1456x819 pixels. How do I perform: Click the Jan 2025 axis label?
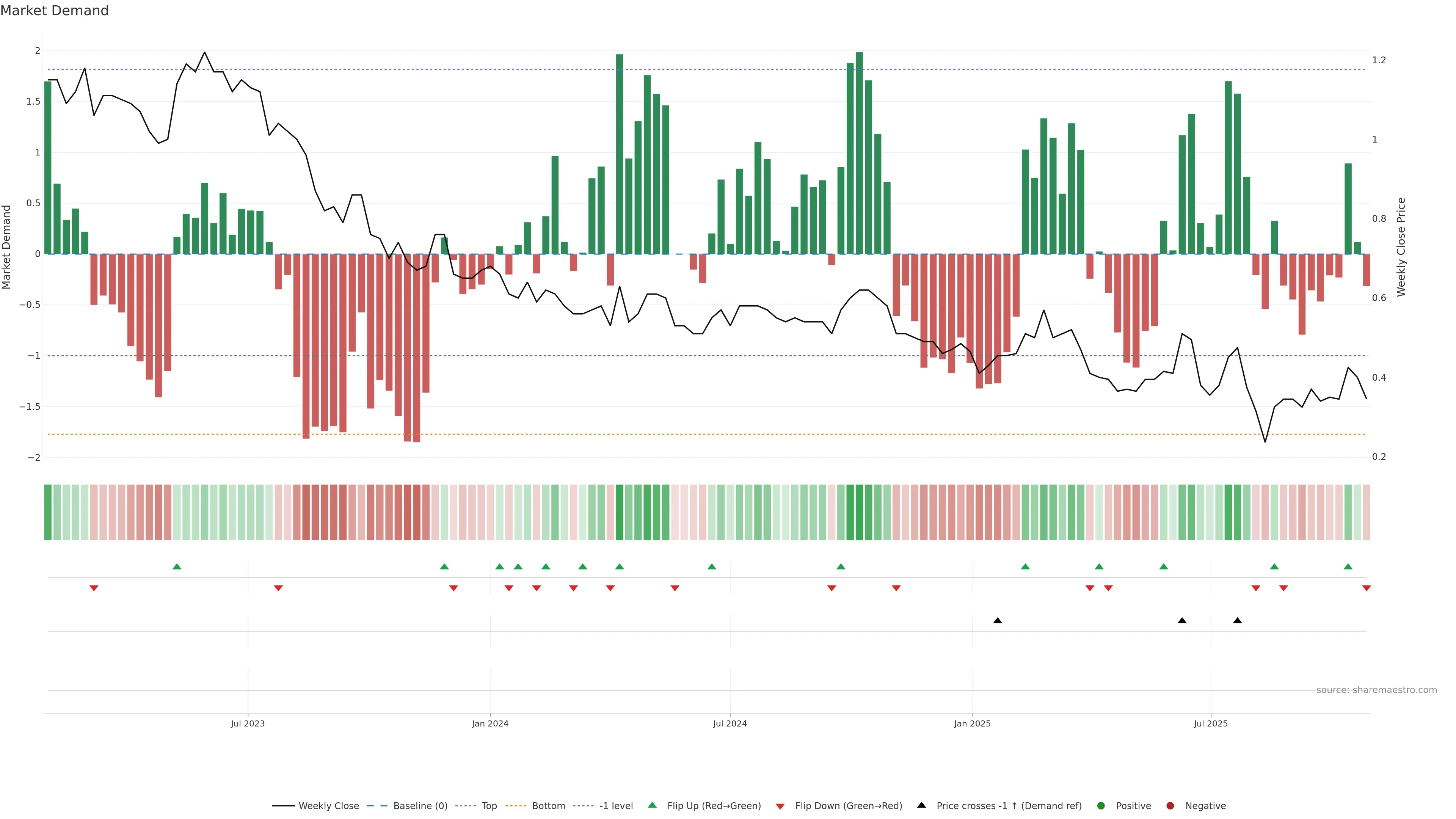[x=972, y=723]
